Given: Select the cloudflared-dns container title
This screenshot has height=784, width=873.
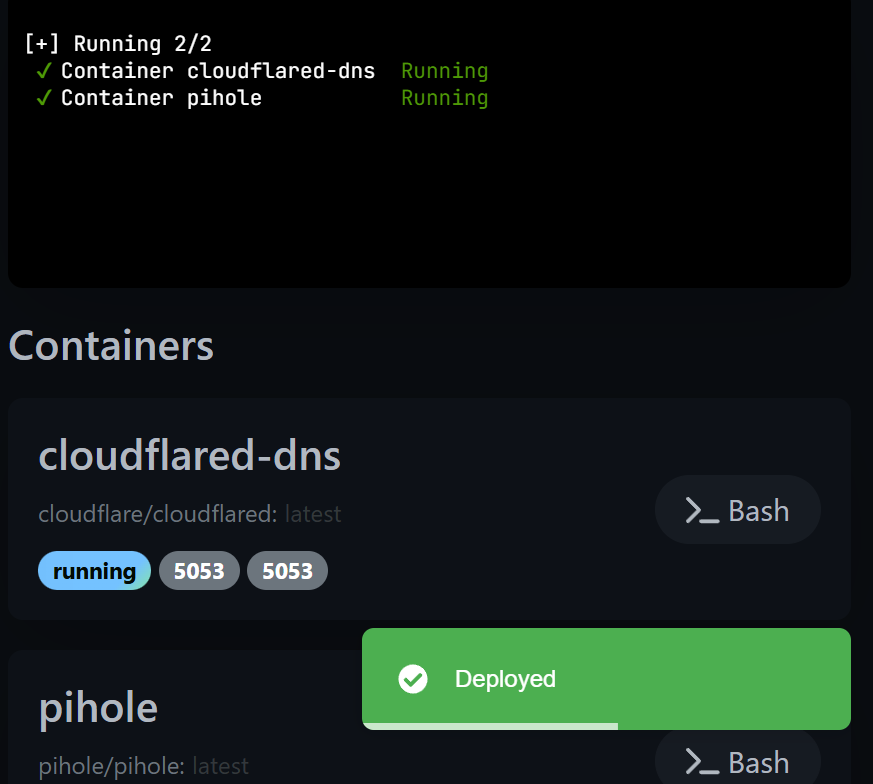Looking at the screenshot, I should (x=190, y=455).
